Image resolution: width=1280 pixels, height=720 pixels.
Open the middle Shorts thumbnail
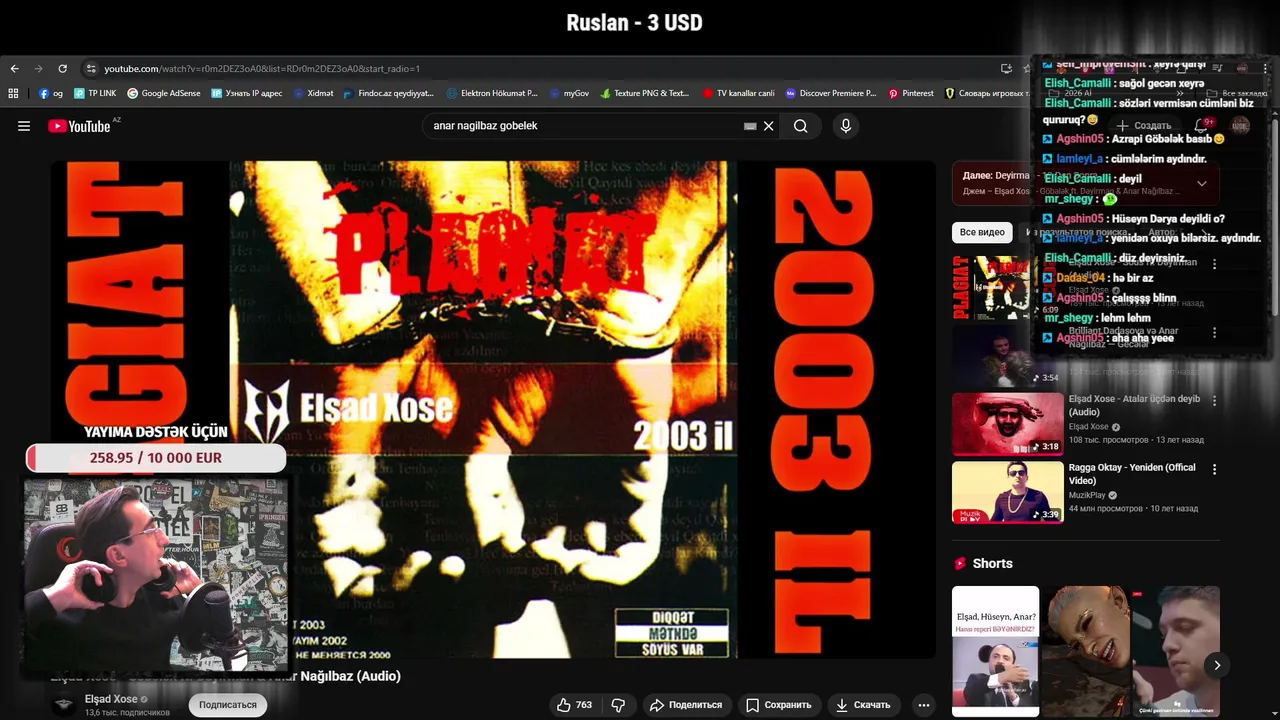coord(1086,651)
